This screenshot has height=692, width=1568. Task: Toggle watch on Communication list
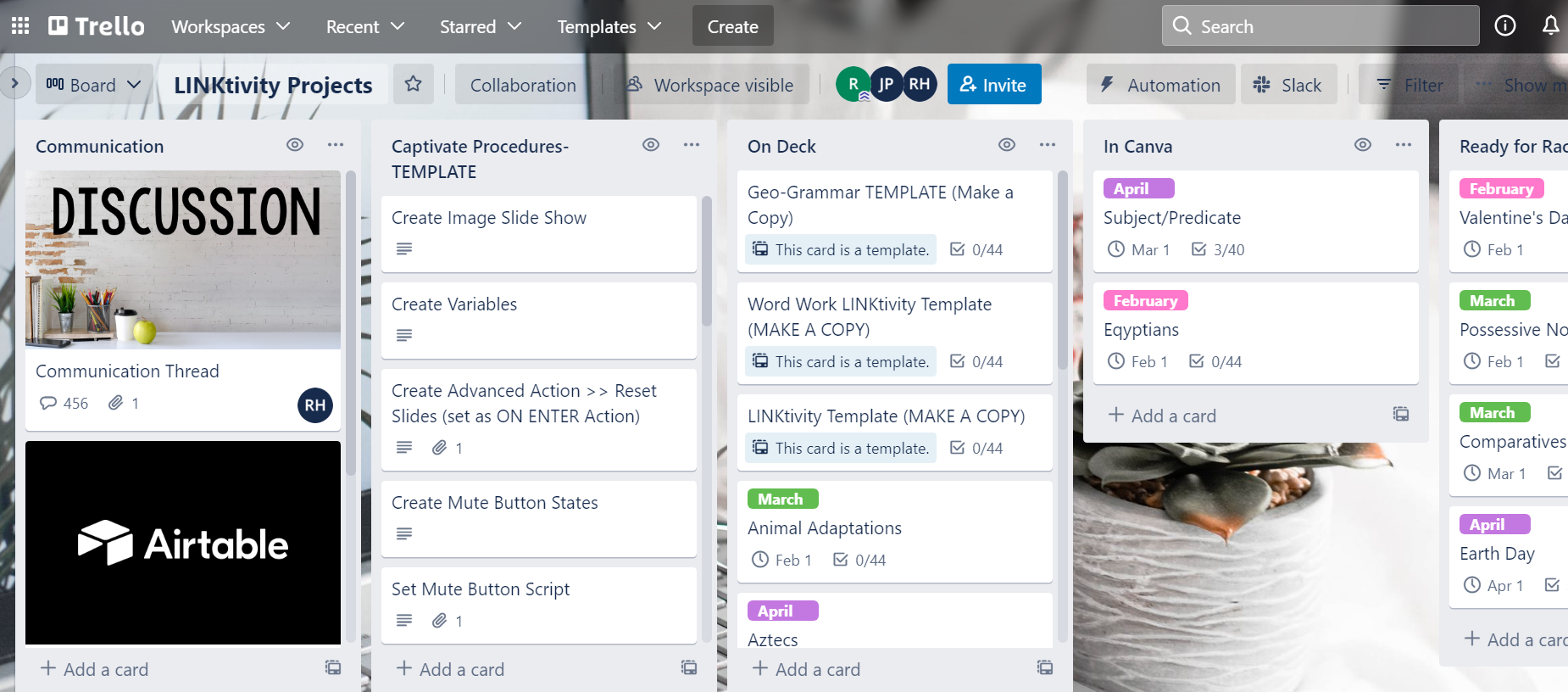pos(295,145)
